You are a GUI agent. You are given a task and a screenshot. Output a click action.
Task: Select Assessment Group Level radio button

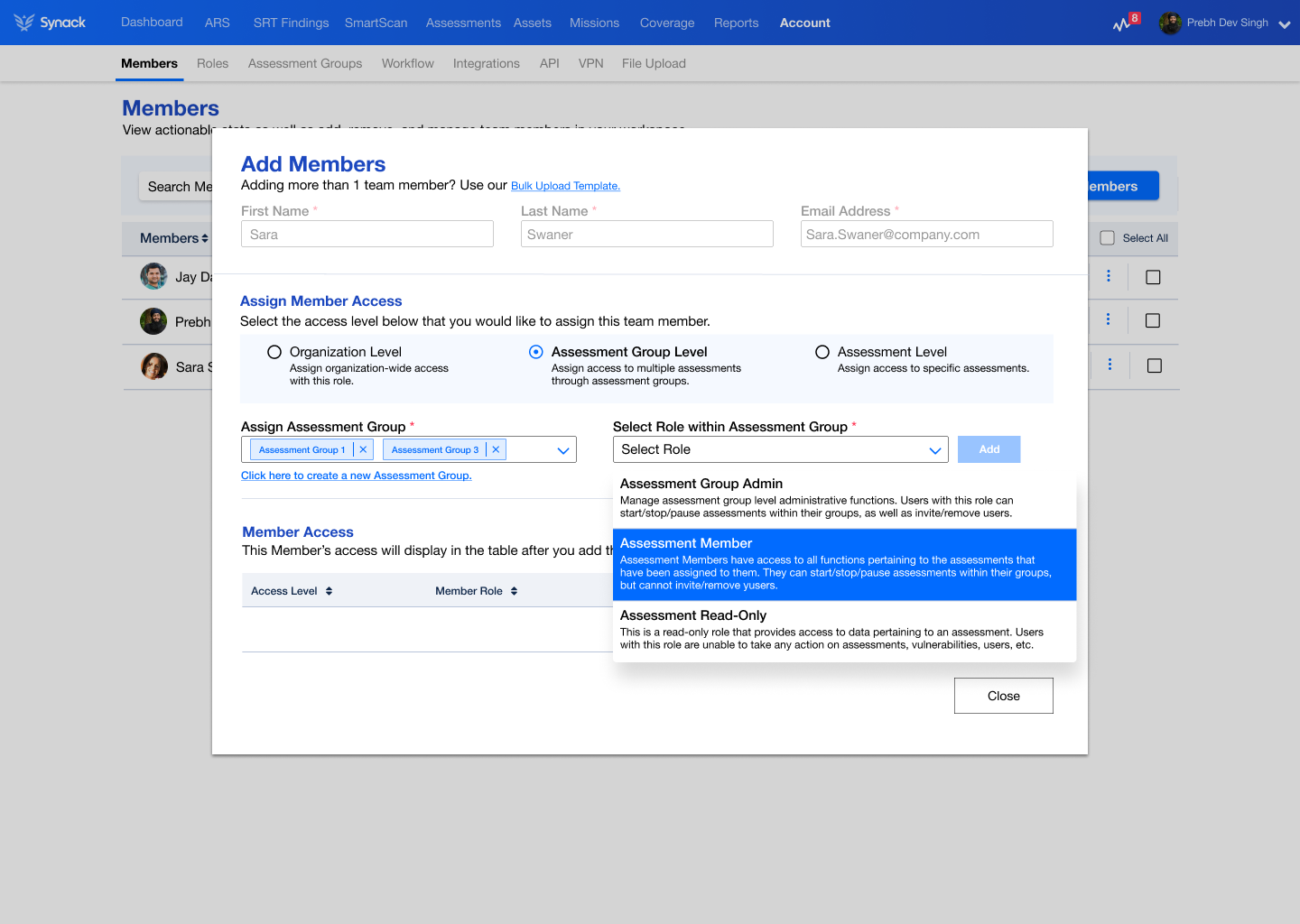click(x=536, y=352)
